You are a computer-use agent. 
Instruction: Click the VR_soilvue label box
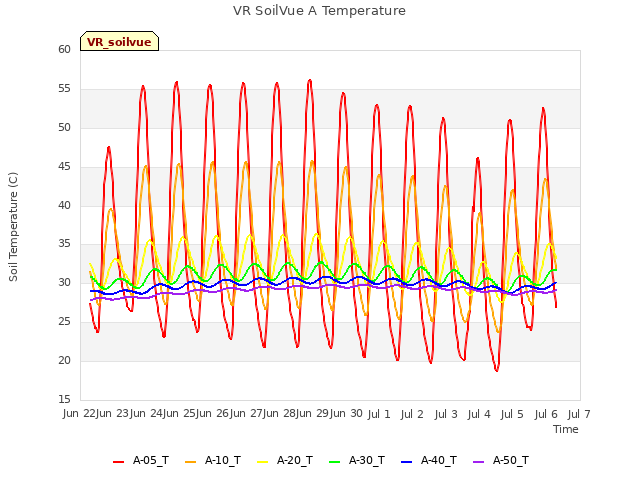119,41
